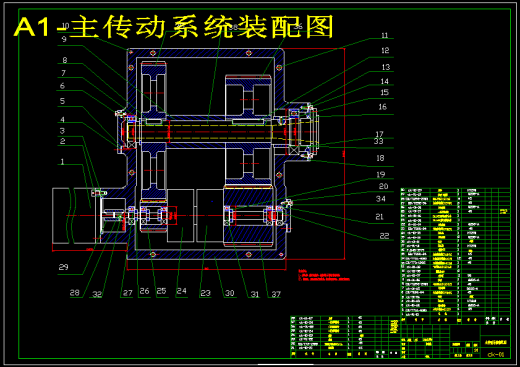The image size is (520, 367).
Task: Pick part callout number 32
Action: (x=97, y=294)
